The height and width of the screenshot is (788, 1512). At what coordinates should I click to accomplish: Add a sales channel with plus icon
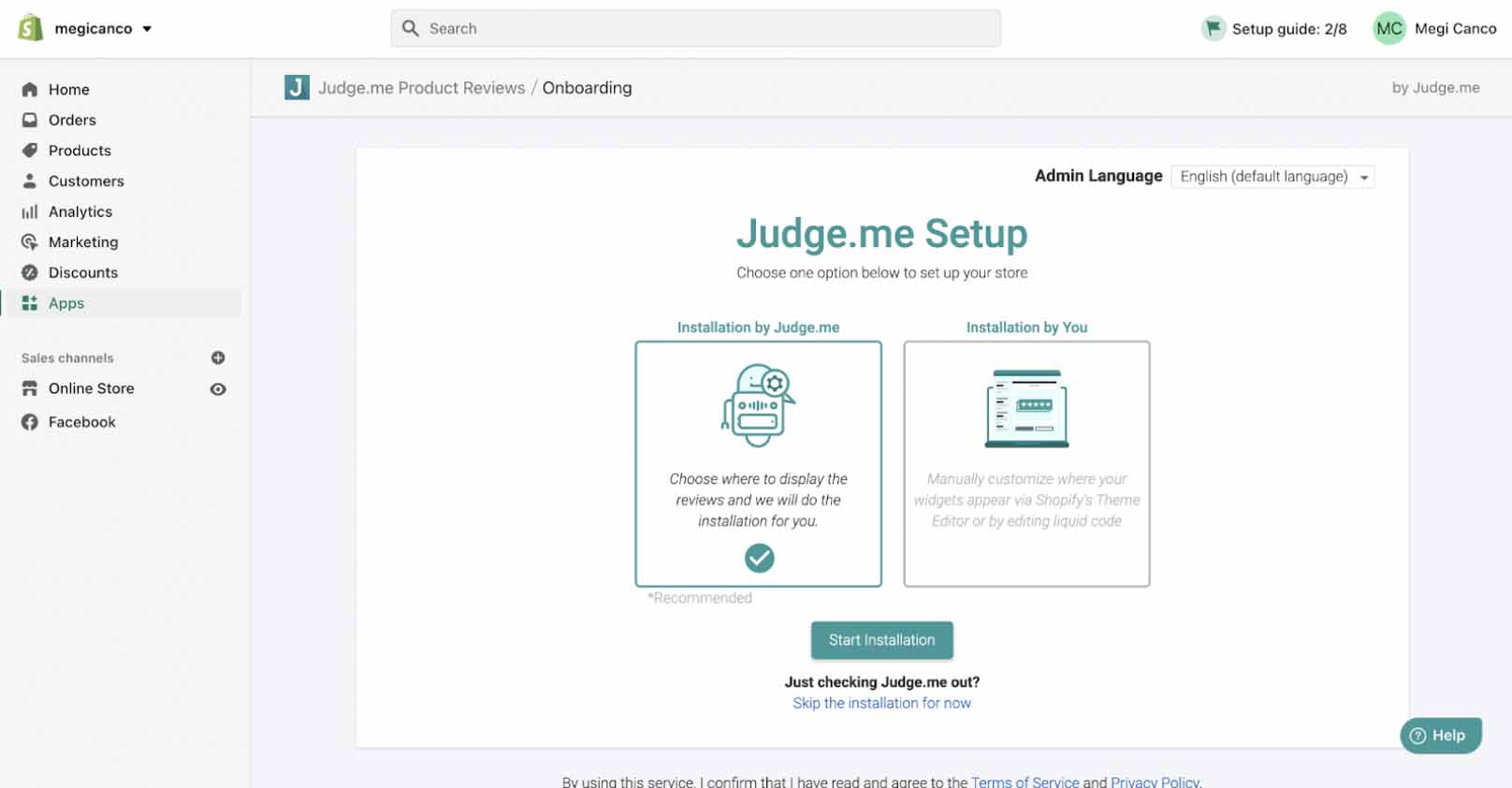pyautogui.click(x=218, y=358)
